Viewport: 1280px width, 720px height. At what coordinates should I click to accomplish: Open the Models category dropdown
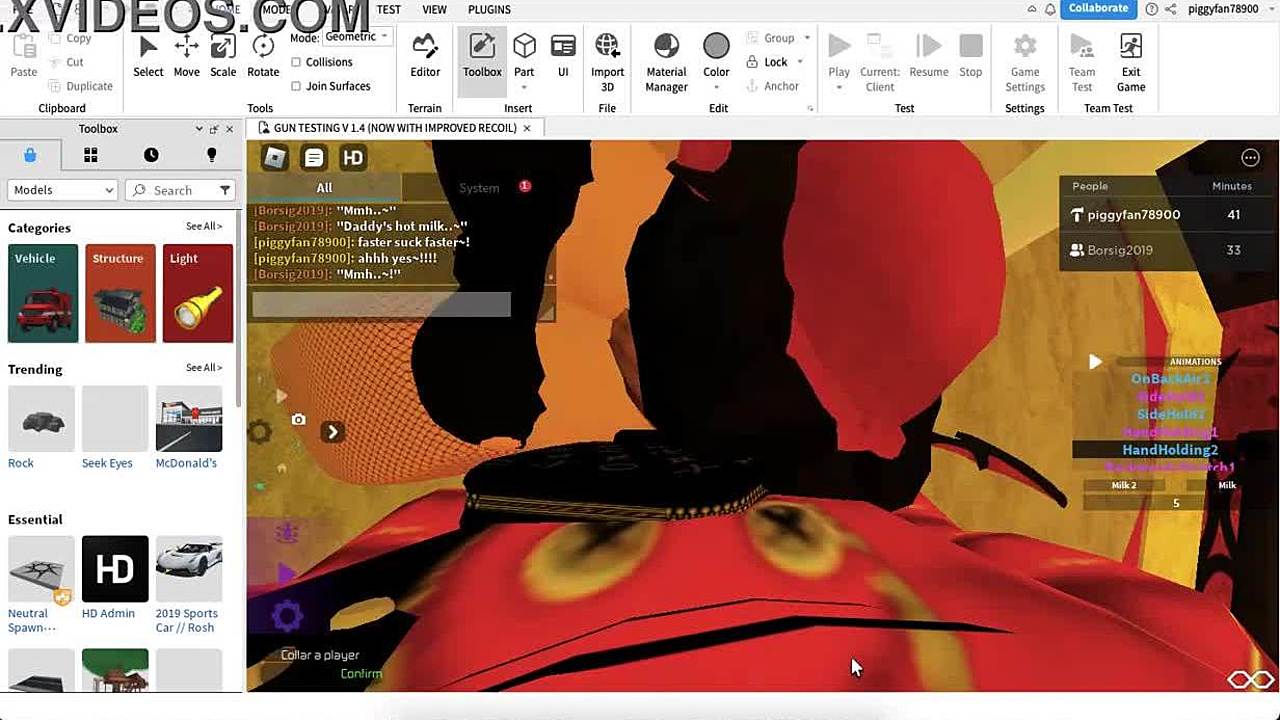coord(62,190)
